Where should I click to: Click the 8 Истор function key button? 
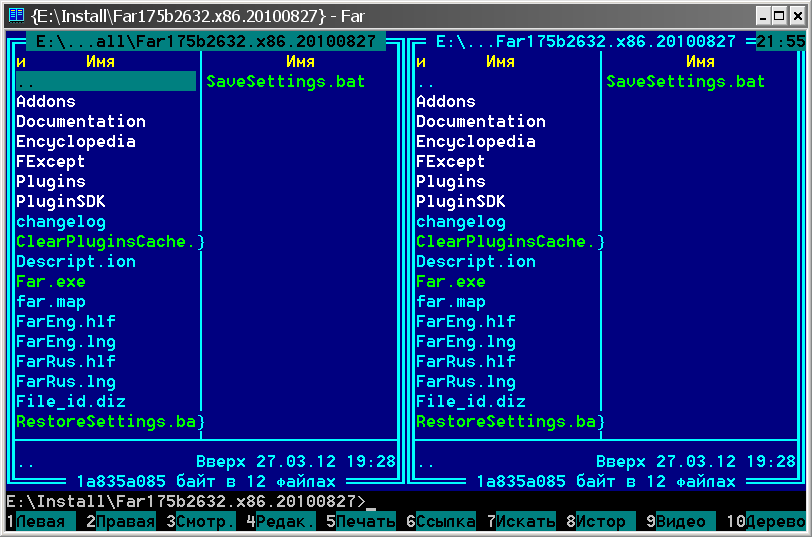click(x=601, y=521)
